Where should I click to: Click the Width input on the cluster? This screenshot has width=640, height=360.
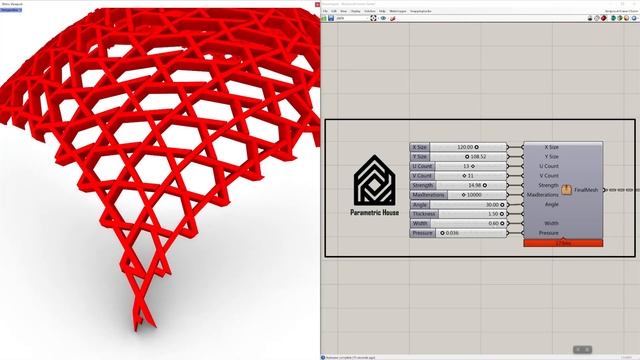coord(551,224)
